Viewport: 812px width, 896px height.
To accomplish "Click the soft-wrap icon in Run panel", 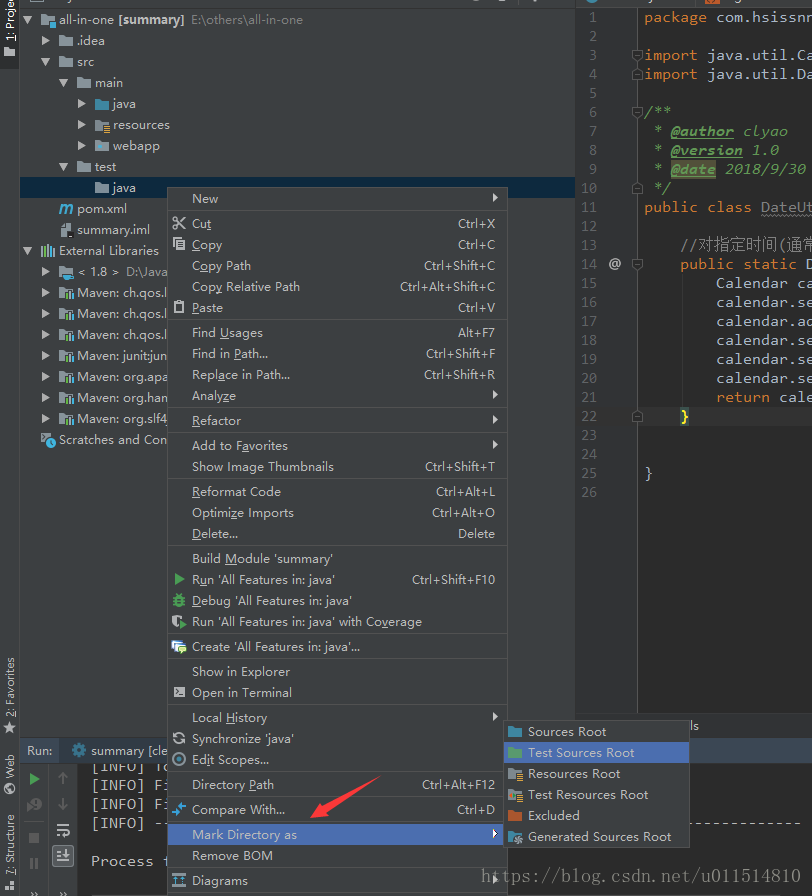I will point(63,830).
